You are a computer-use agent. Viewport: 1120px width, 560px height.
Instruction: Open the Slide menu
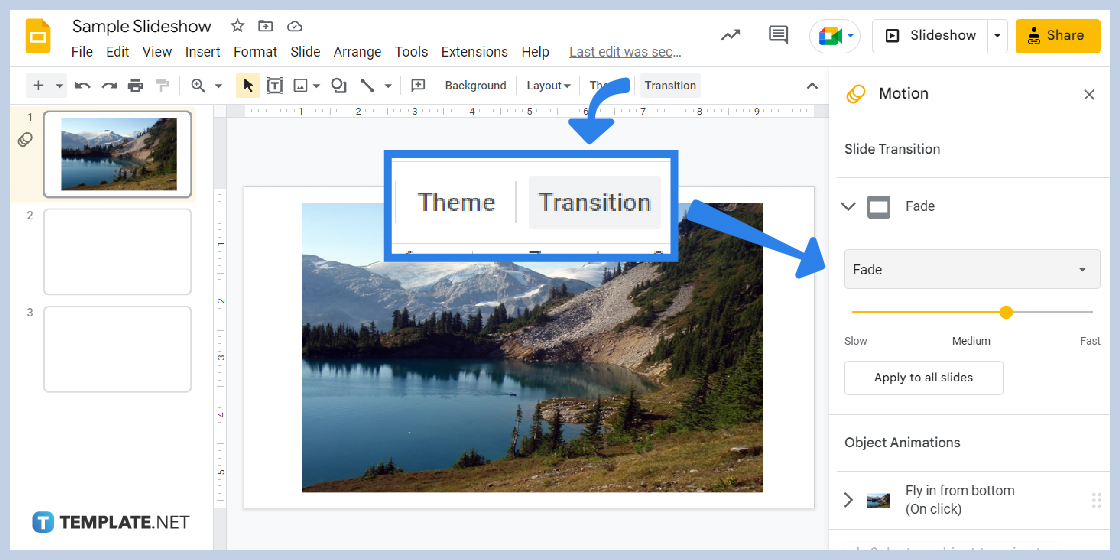coord(305,52)
